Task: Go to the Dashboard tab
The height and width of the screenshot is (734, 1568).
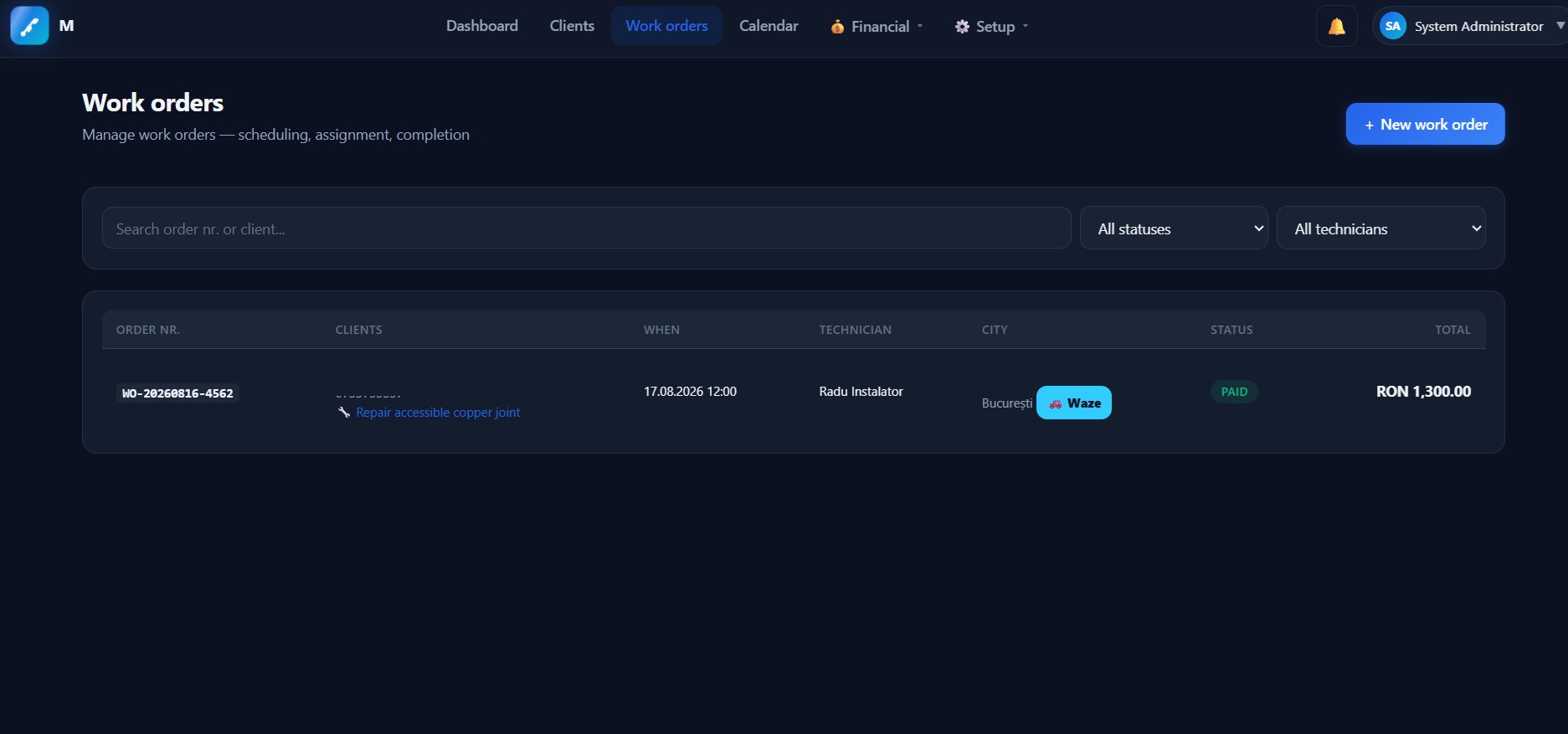Action: [482, 26]
